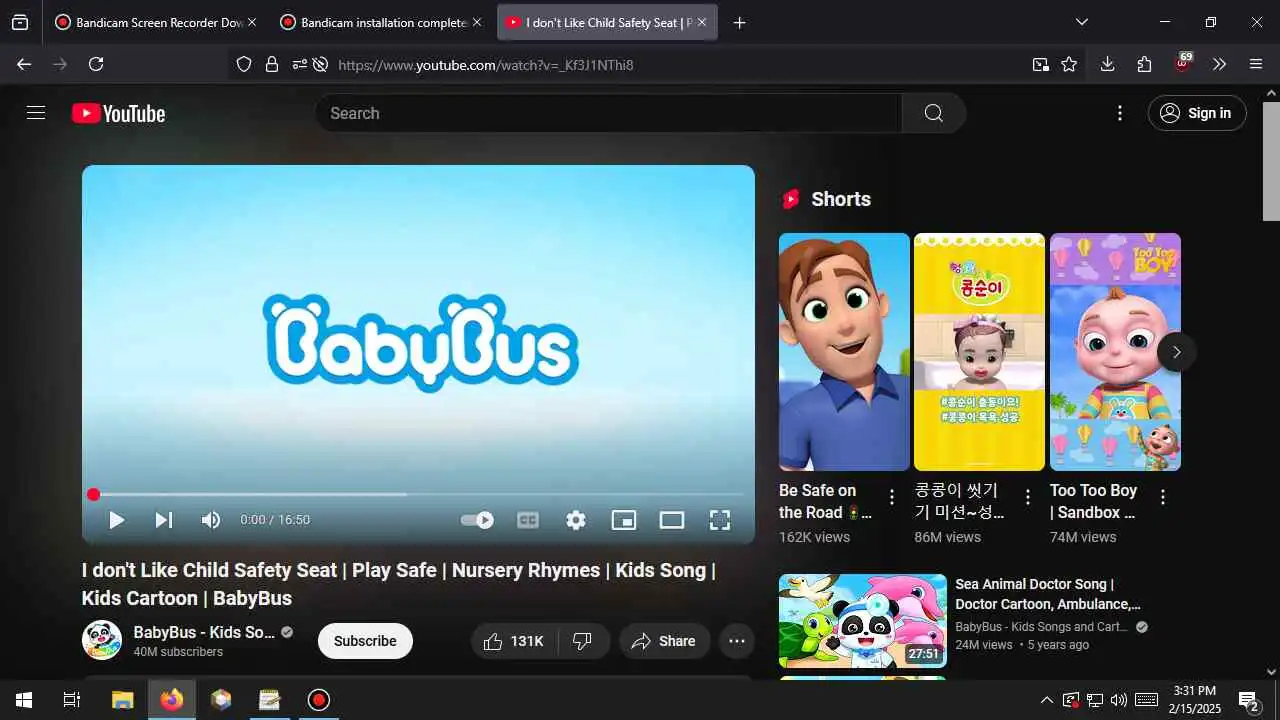Image resolution: width=1280 pixels, height=720 pixels.
Task: Open YouTube settings three-dot menu
Action: click(x=1120, y=113)
